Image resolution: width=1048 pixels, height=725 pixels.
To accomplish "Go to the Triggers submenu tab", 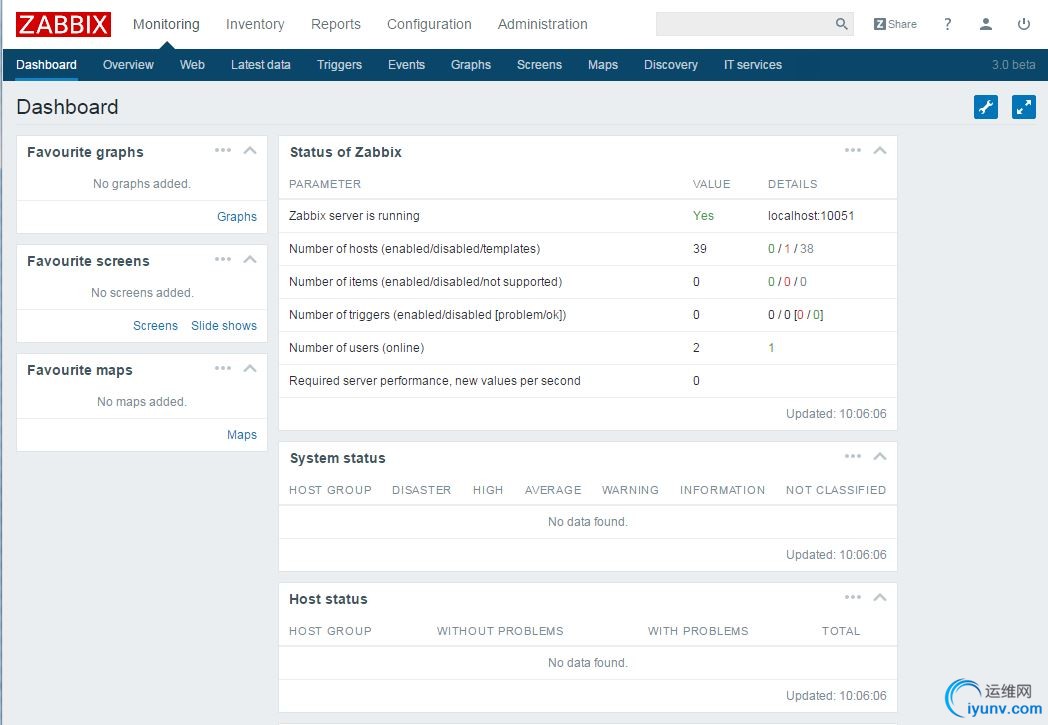I will [x=339, y=65].
